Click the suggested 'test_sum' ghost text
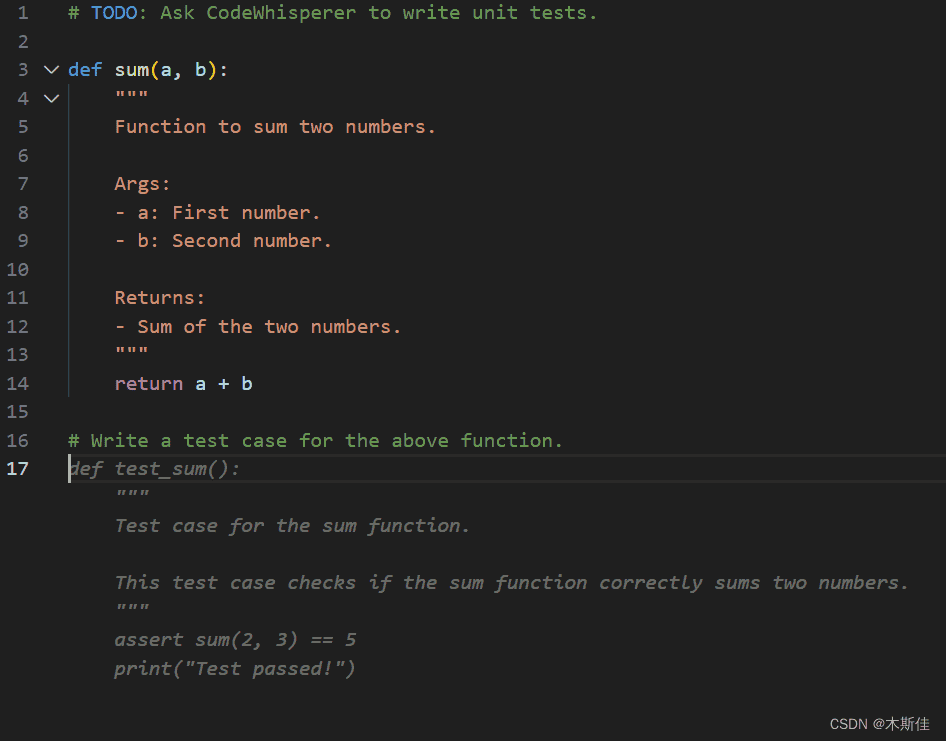Image resolution: width=946 pixels, height=741 pixels. 160,469
